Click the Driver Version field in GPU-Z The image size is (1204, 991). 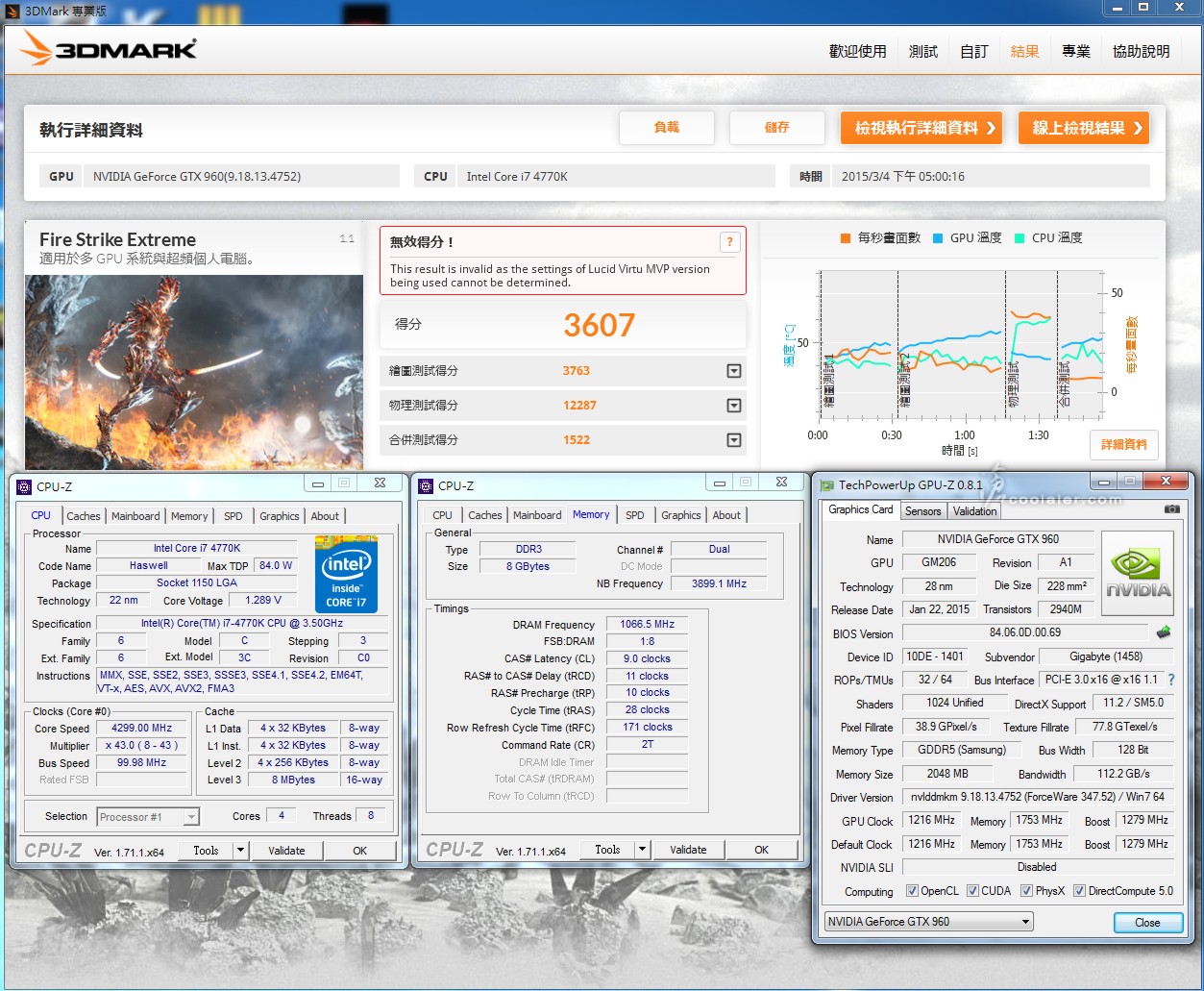[1038, 797]
